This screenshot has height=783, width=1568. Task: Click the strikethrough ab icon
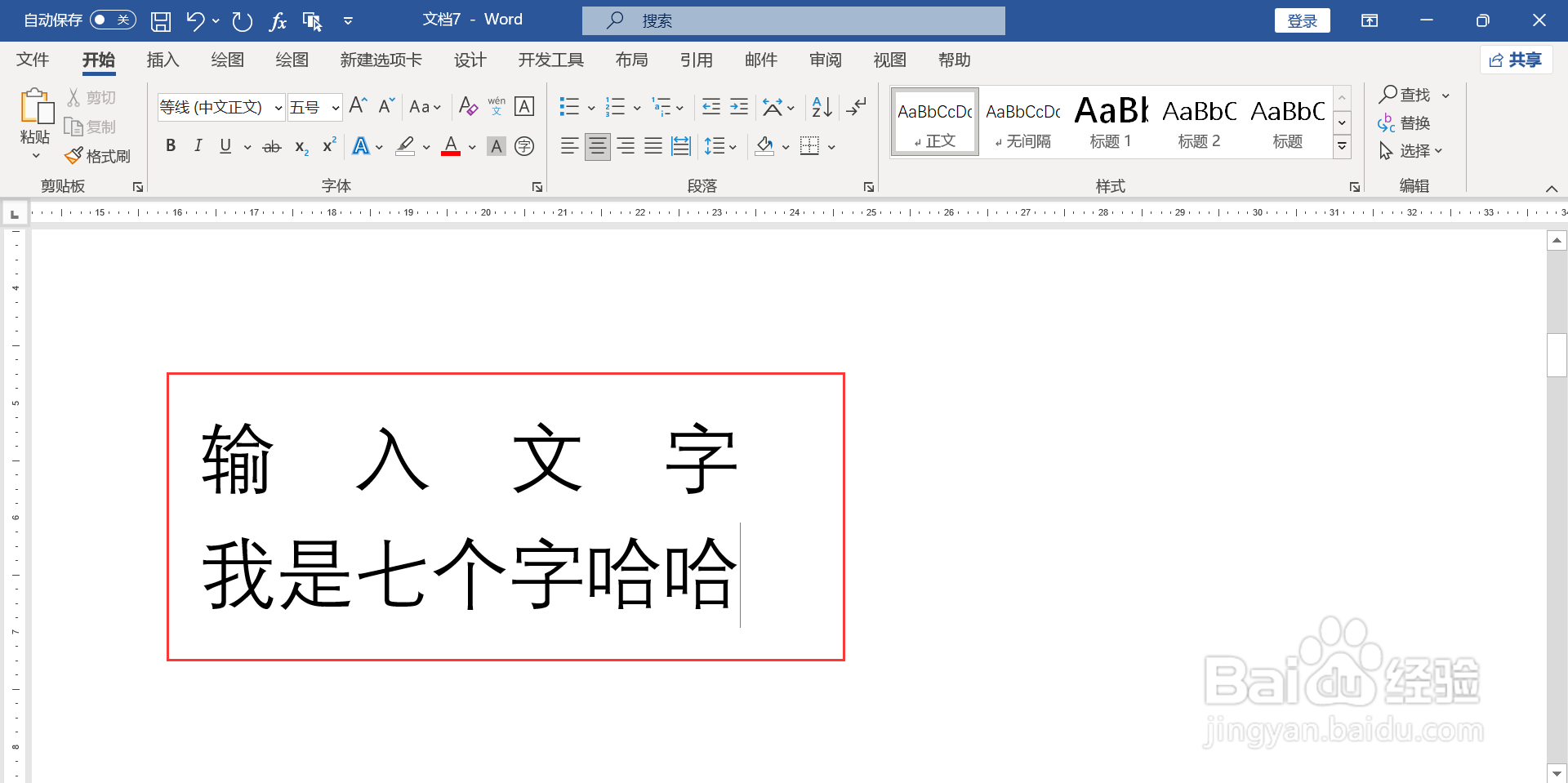point(272,147)
